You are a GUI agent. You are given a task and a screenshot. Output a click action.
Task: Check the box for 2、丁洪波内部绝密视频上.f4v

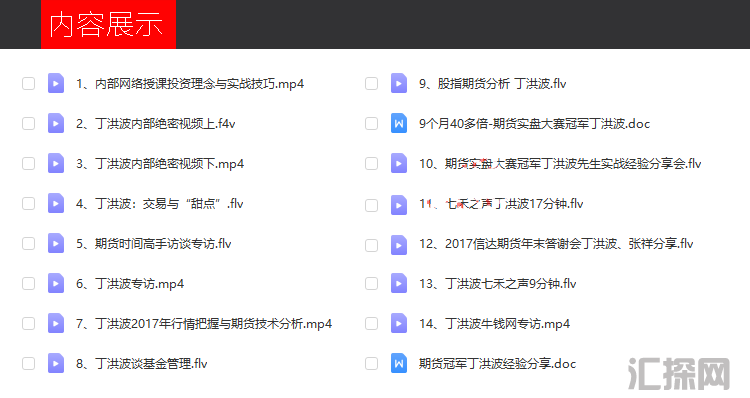tap(29, 123)
